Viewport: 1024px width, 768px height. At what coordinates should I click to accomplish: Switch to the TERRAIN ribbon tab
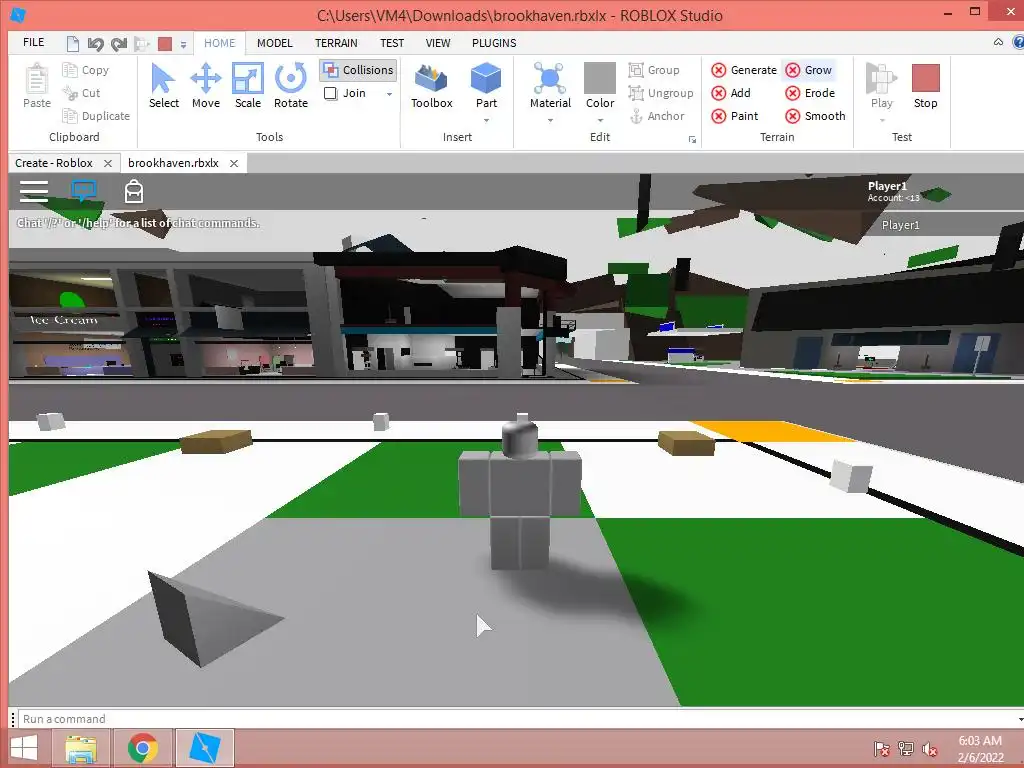(336, 42)
